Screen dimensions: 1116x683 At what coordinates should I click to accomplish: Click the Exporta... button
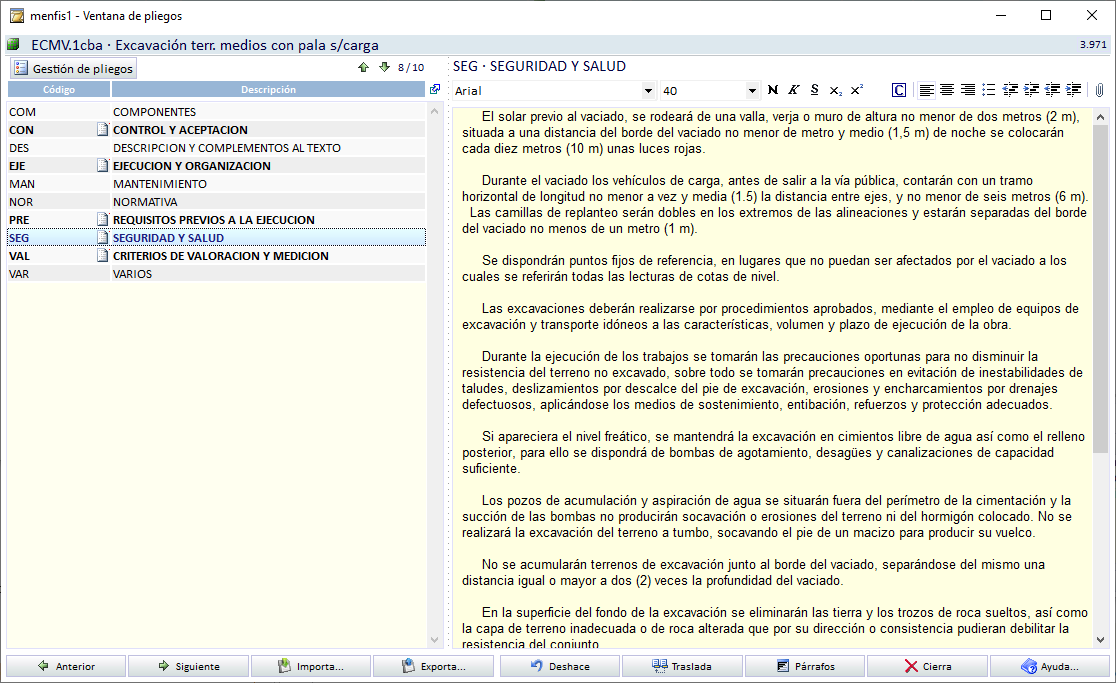tap(433, 666)
